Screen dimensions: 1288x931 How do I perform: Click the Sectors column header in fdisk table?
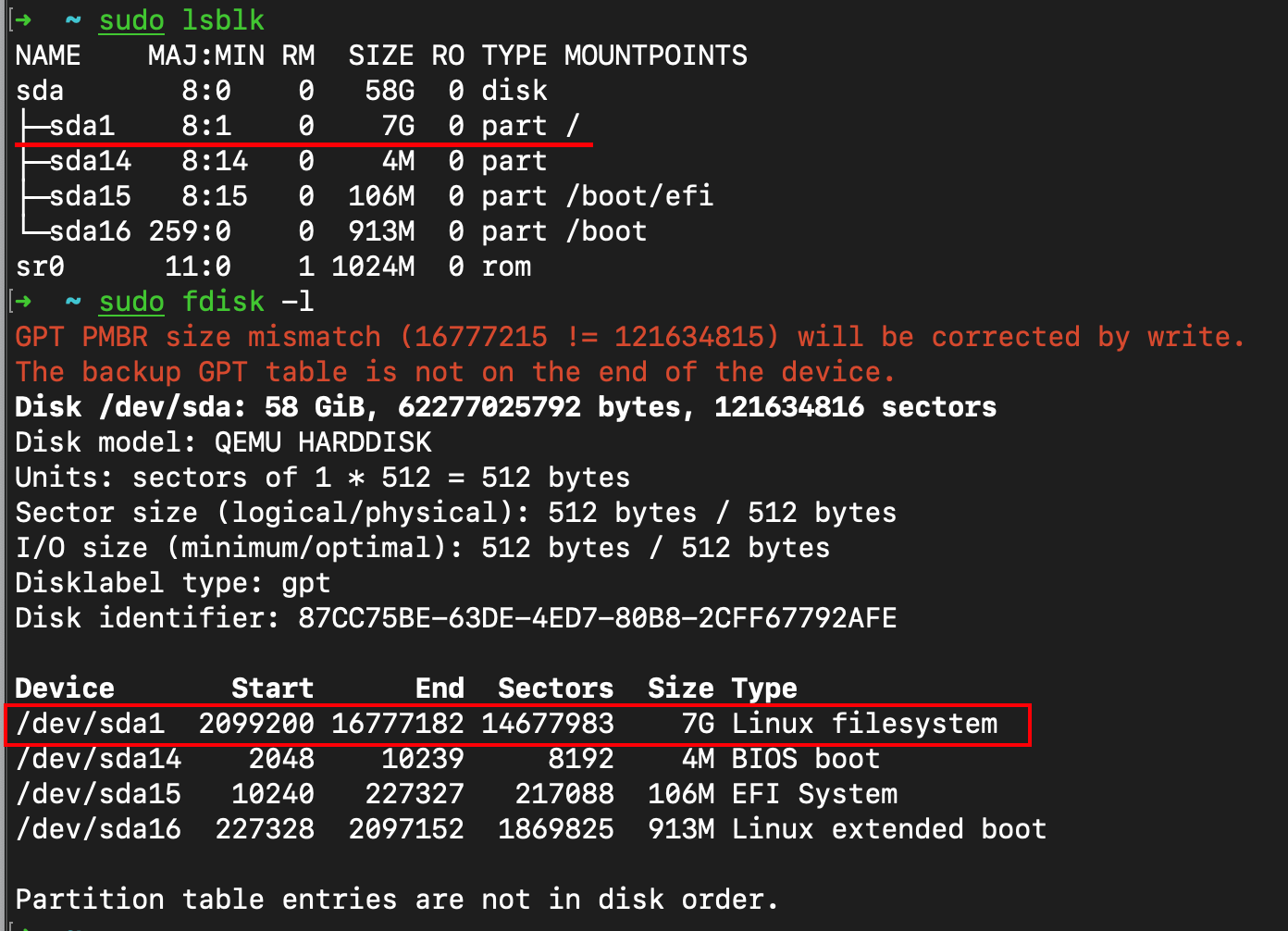(555, 689)
